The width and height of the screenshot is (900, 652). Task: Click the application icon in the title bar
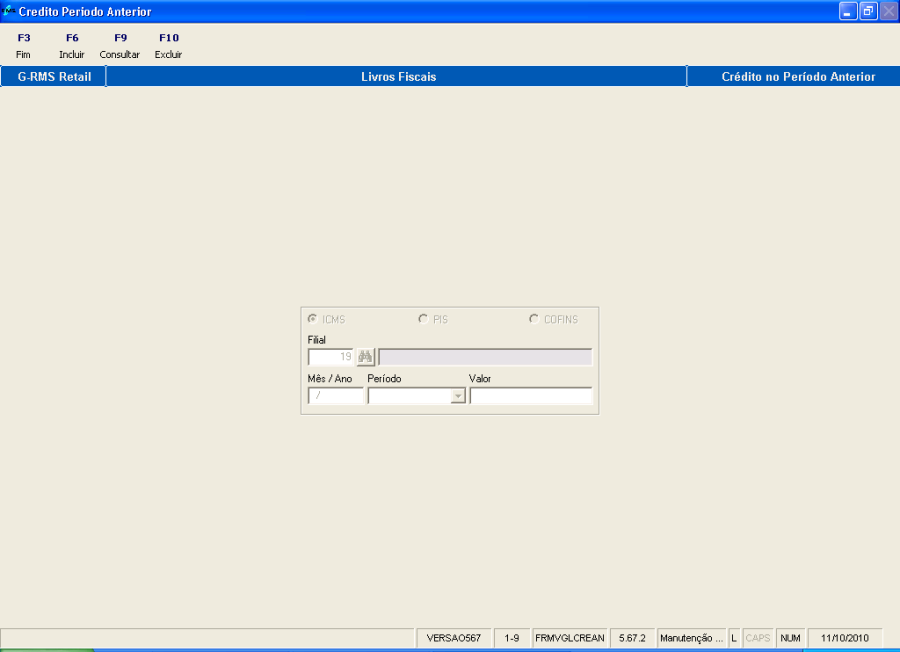8,11
